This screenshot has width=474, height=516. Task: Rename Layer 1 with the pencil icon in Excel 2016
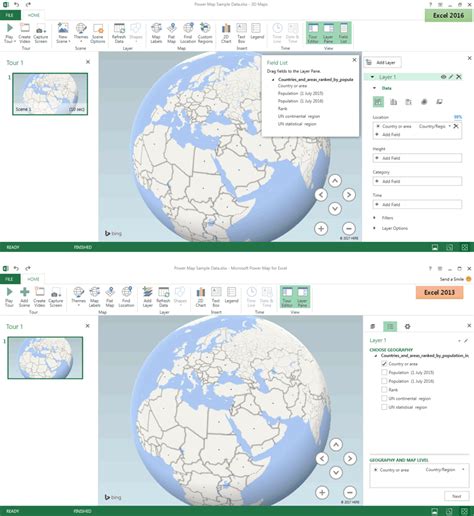[451, 77]
